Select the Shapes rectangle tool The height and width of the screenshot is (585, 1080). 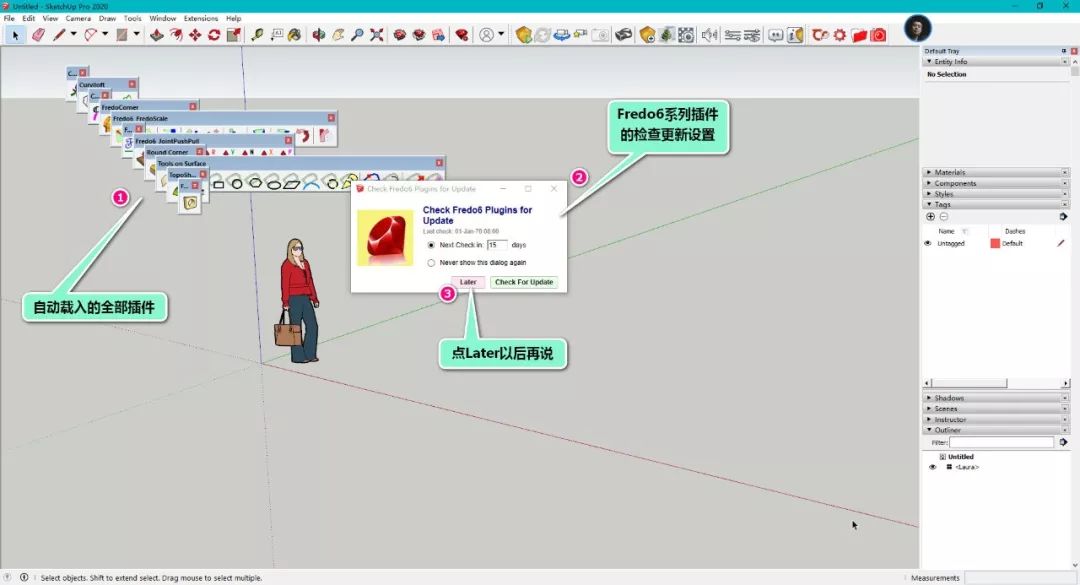click(122, 34)
